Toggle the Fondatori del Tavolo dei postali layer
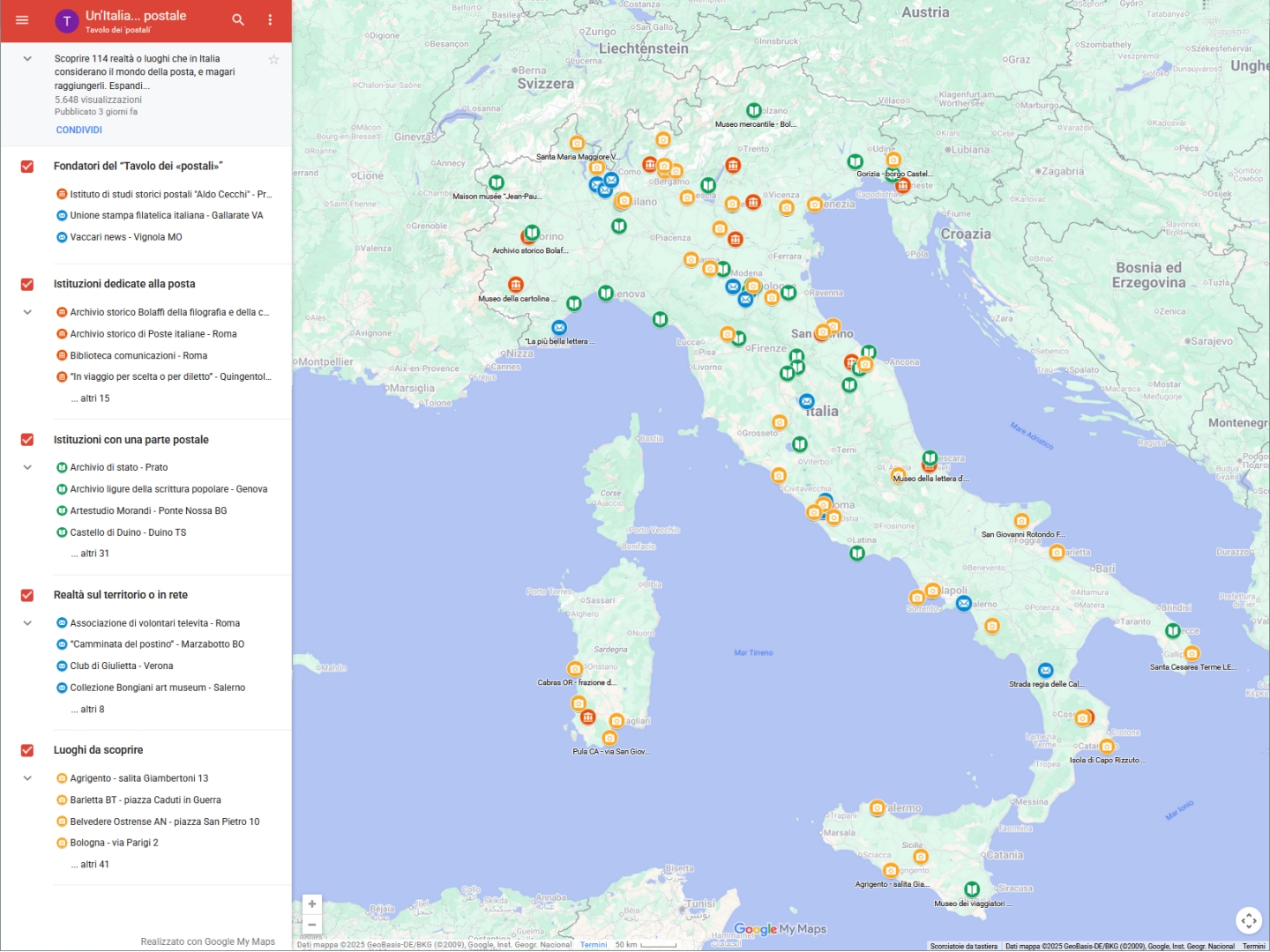The image size is (1270, 952). [27, 167]
